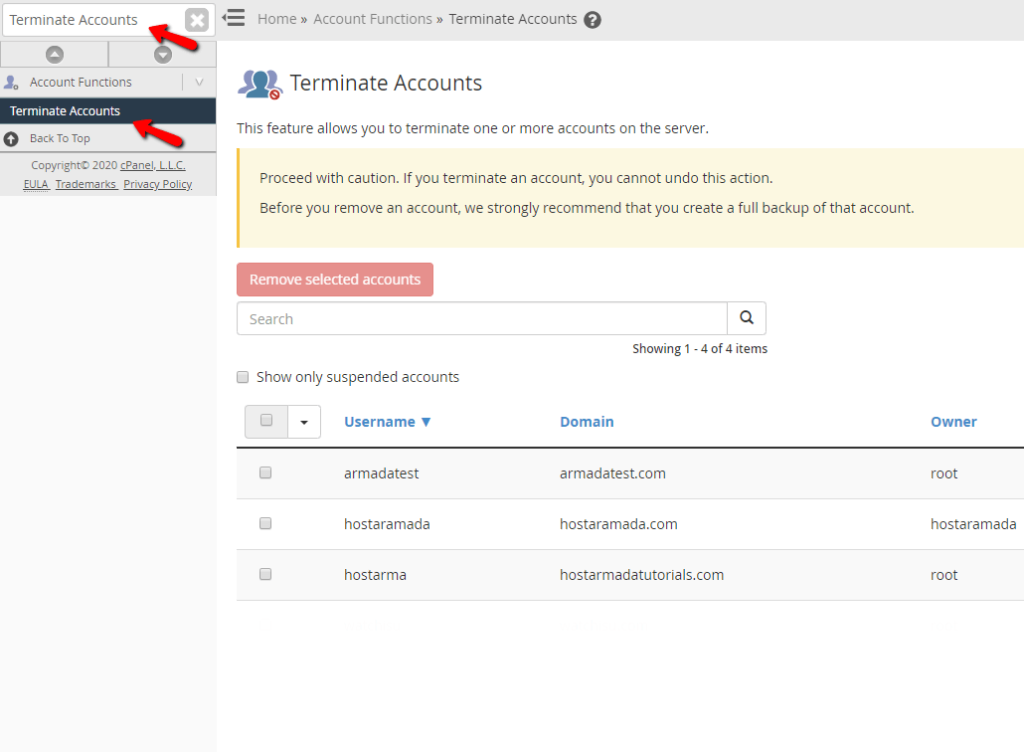This screenshot has width=1024, height=752.
Task: Enable Show only suspended accounts
Action: (242, 376)
